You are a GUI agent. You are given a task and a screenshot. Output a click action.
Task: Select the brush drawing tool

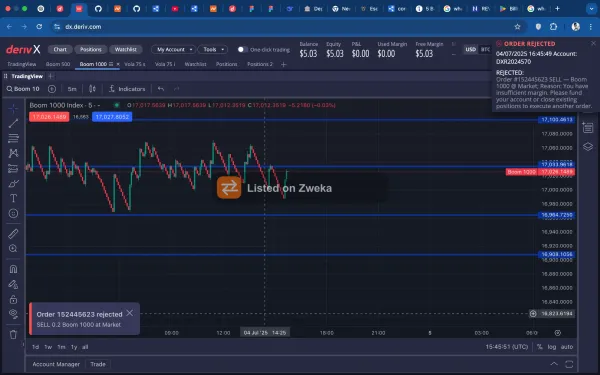pyautogui.click(x=13, y=184)
